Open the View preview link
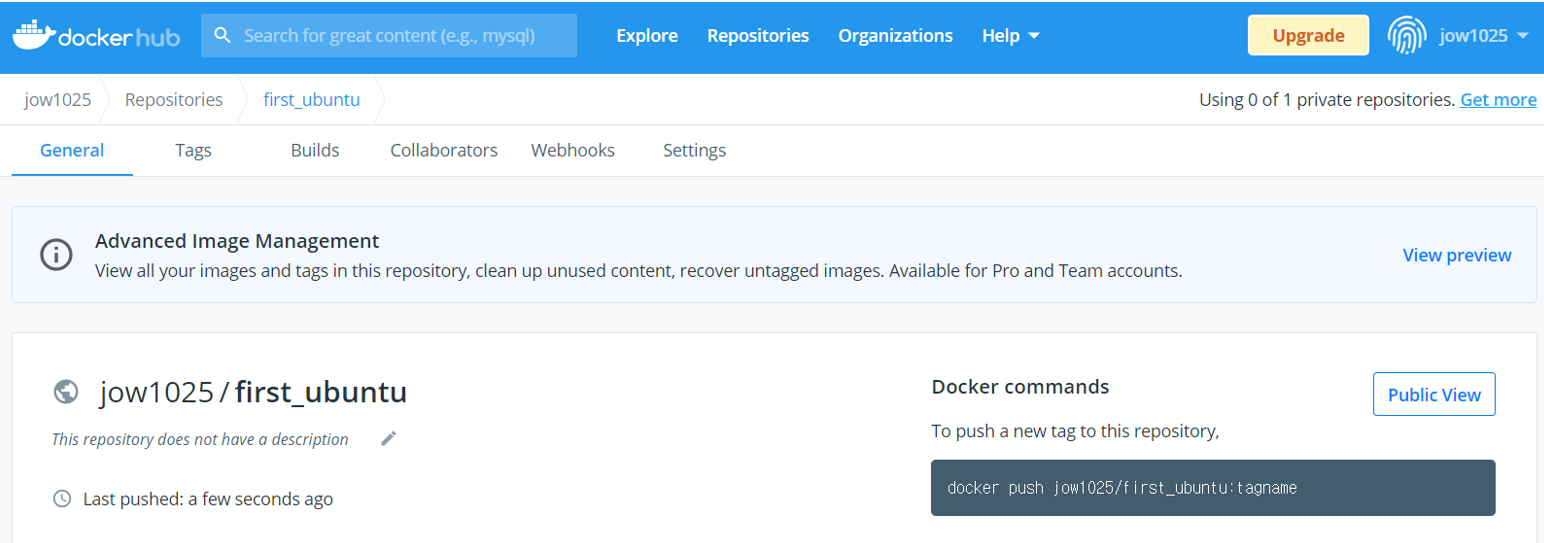Image resolution: width=1544 pixels, height=543 pixels. pos(1457,255)
